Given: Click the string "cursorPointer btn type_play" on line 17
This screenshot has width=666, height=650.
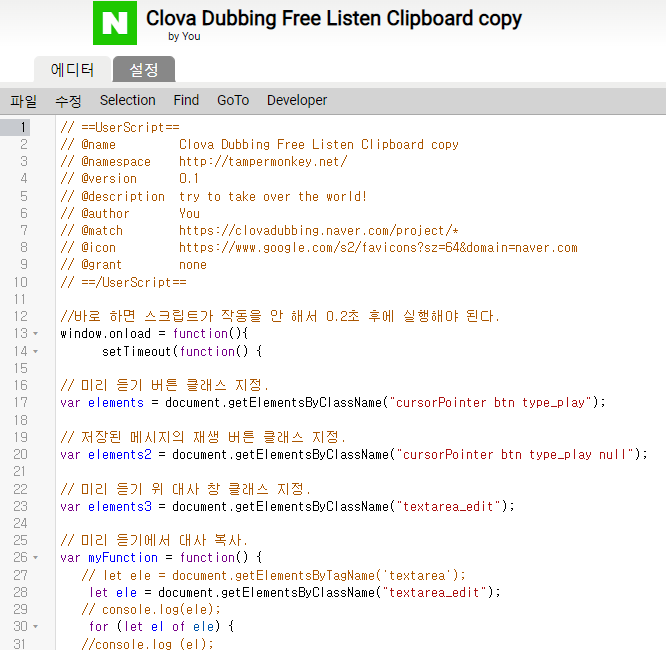Looking at the screenshot, I should click(490, 402).
